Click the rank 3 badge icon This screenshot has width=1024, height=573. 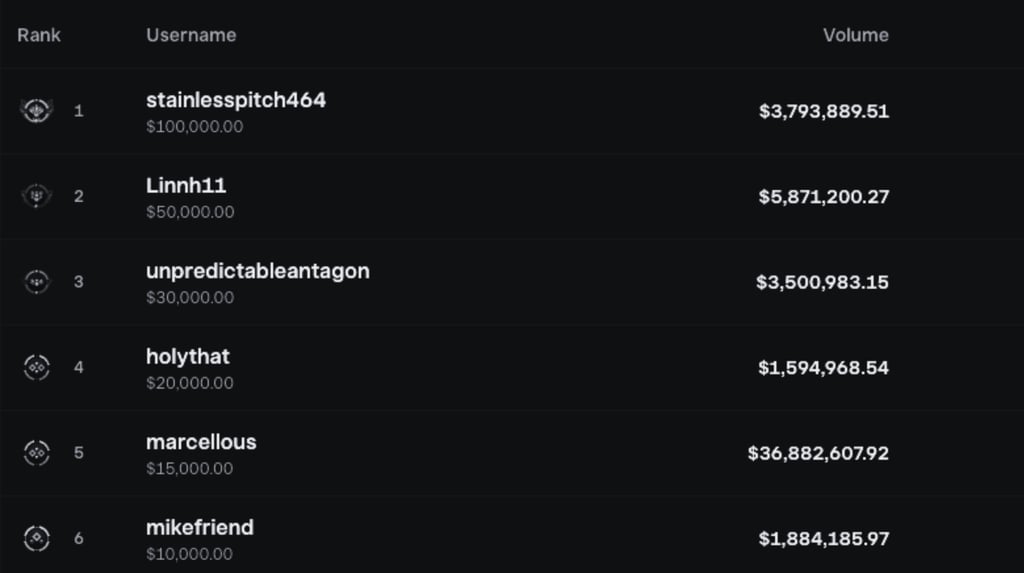pyautogui.click(x=37, y=282)
